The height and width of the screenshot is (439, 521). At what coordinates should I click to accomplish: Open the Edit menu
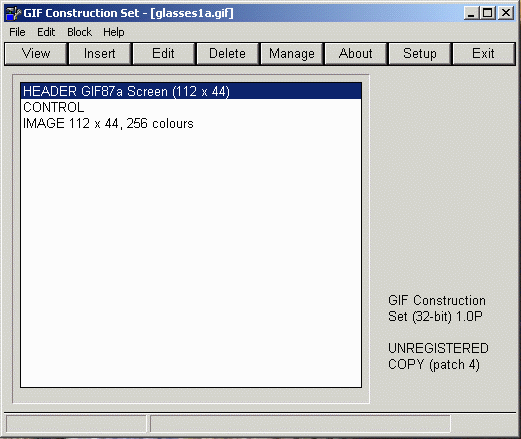[46, 32]
